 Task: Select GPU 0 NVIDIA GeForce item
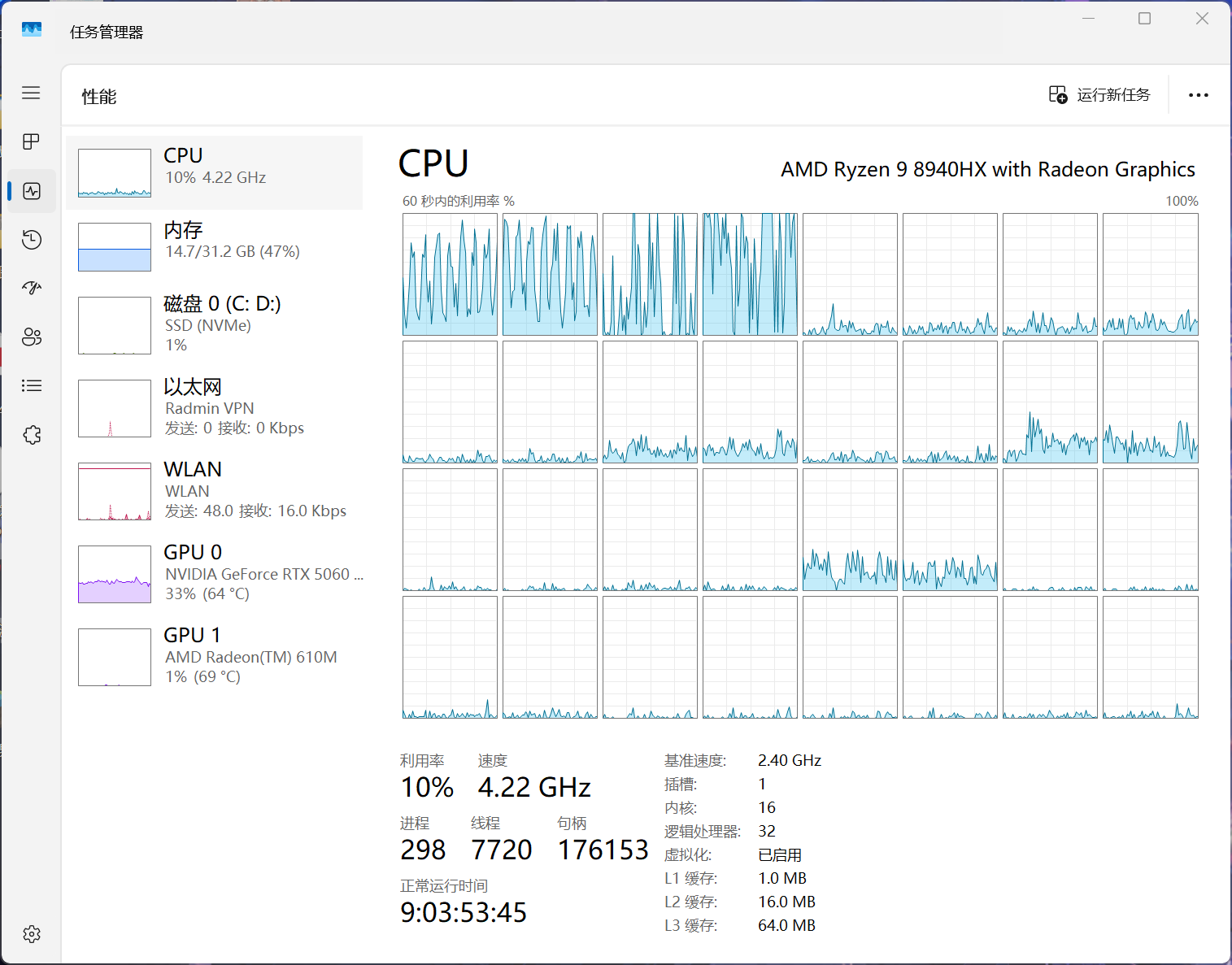(215, 573)
